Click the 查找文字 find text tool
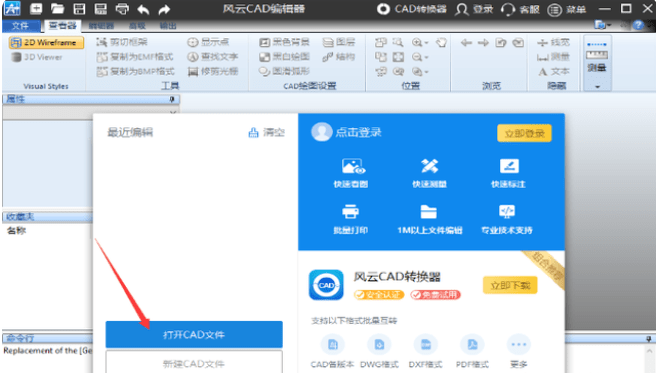Screen dimensions: 656x373 [x=213, y=57]
